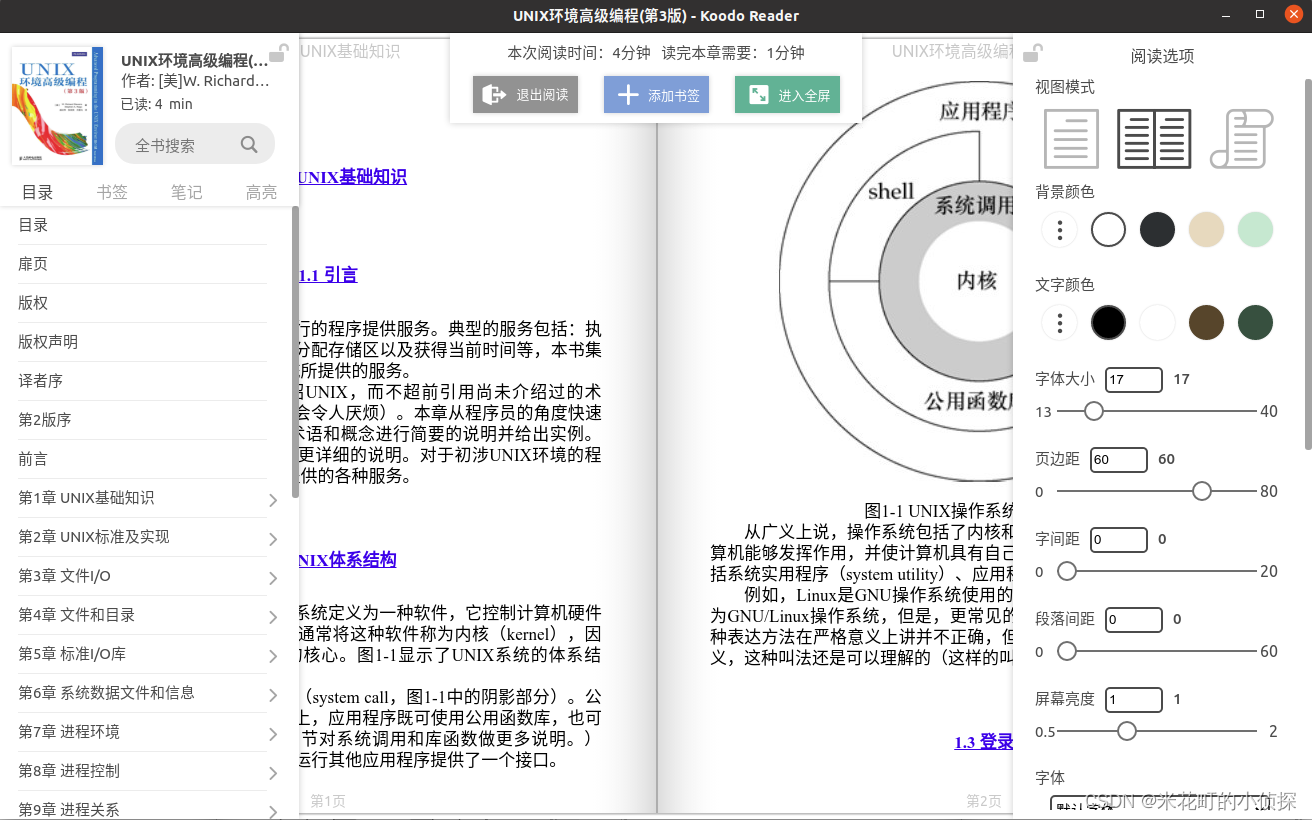Choose brown text color
Screen dimensions: 1312x820
(x=1206, y=322)
